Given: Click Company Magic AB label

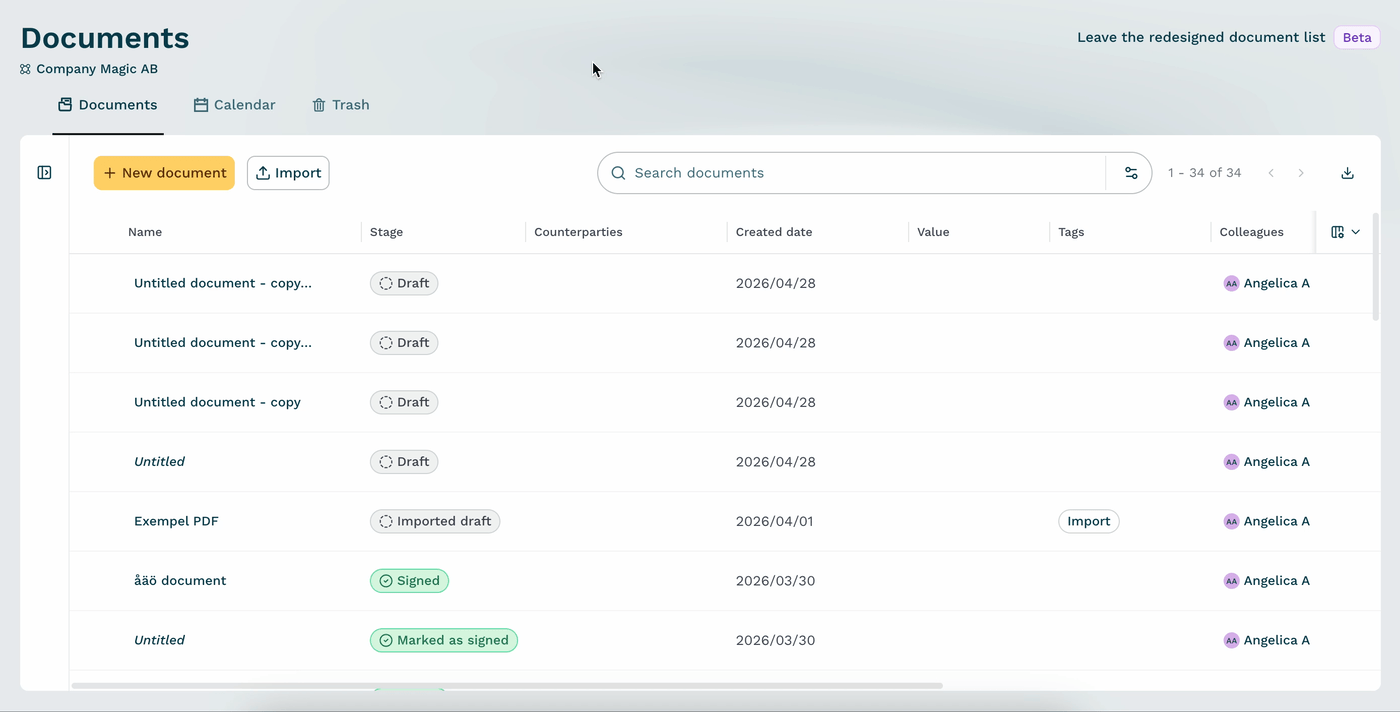Looking at the screenshot, I should 97,69.
